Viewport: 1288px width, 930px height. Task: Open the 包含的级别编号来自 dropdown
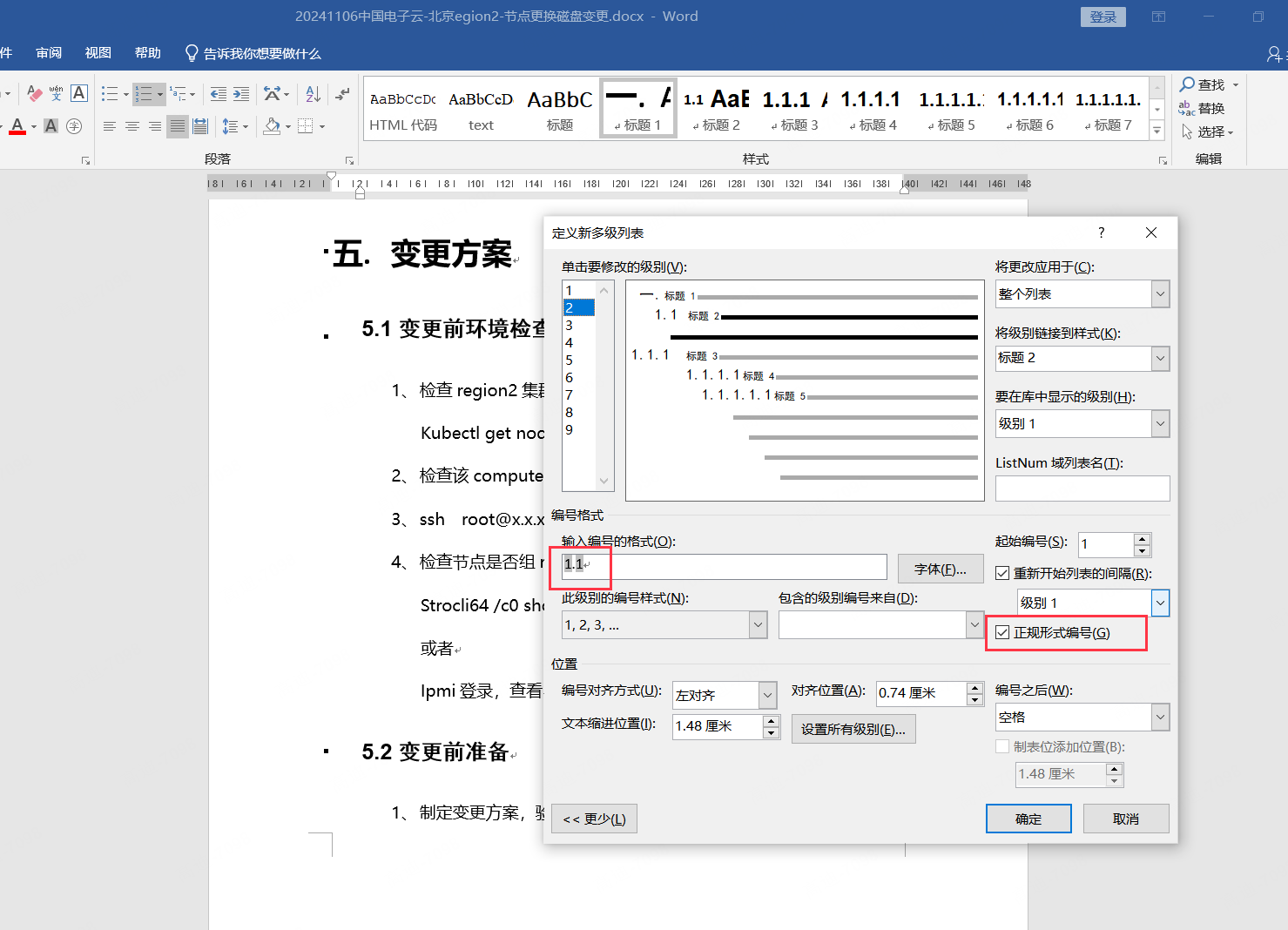click(x=974, y=624)
